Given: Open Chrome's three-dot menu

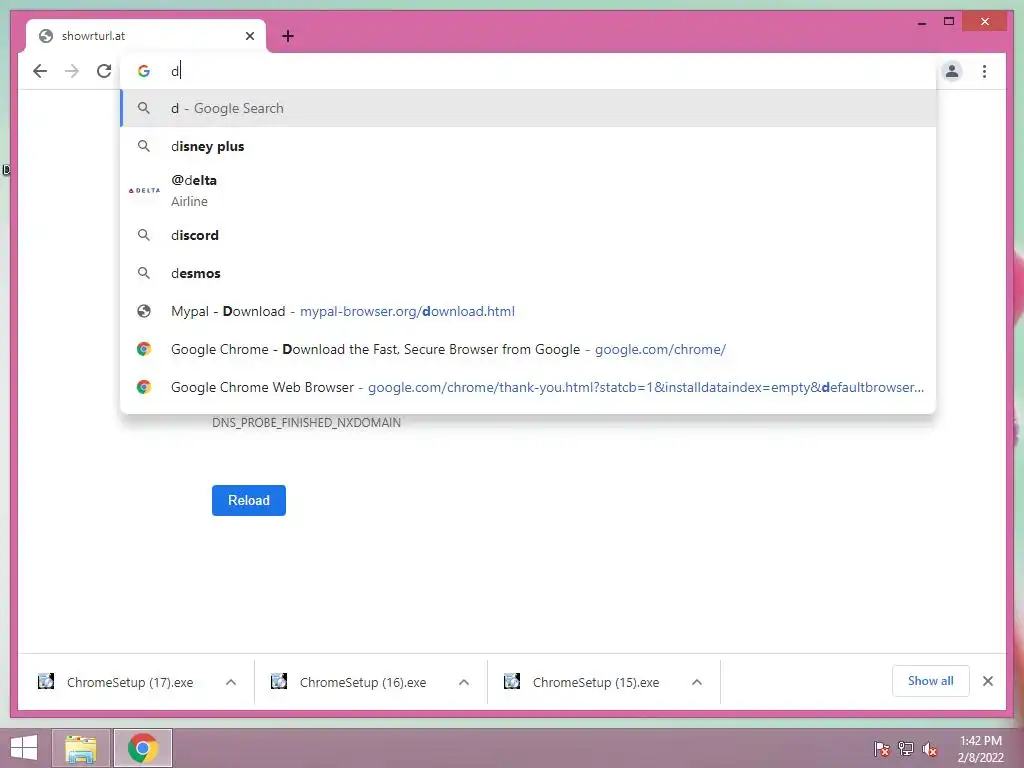Looking at the screenshot, I should 984,71.
